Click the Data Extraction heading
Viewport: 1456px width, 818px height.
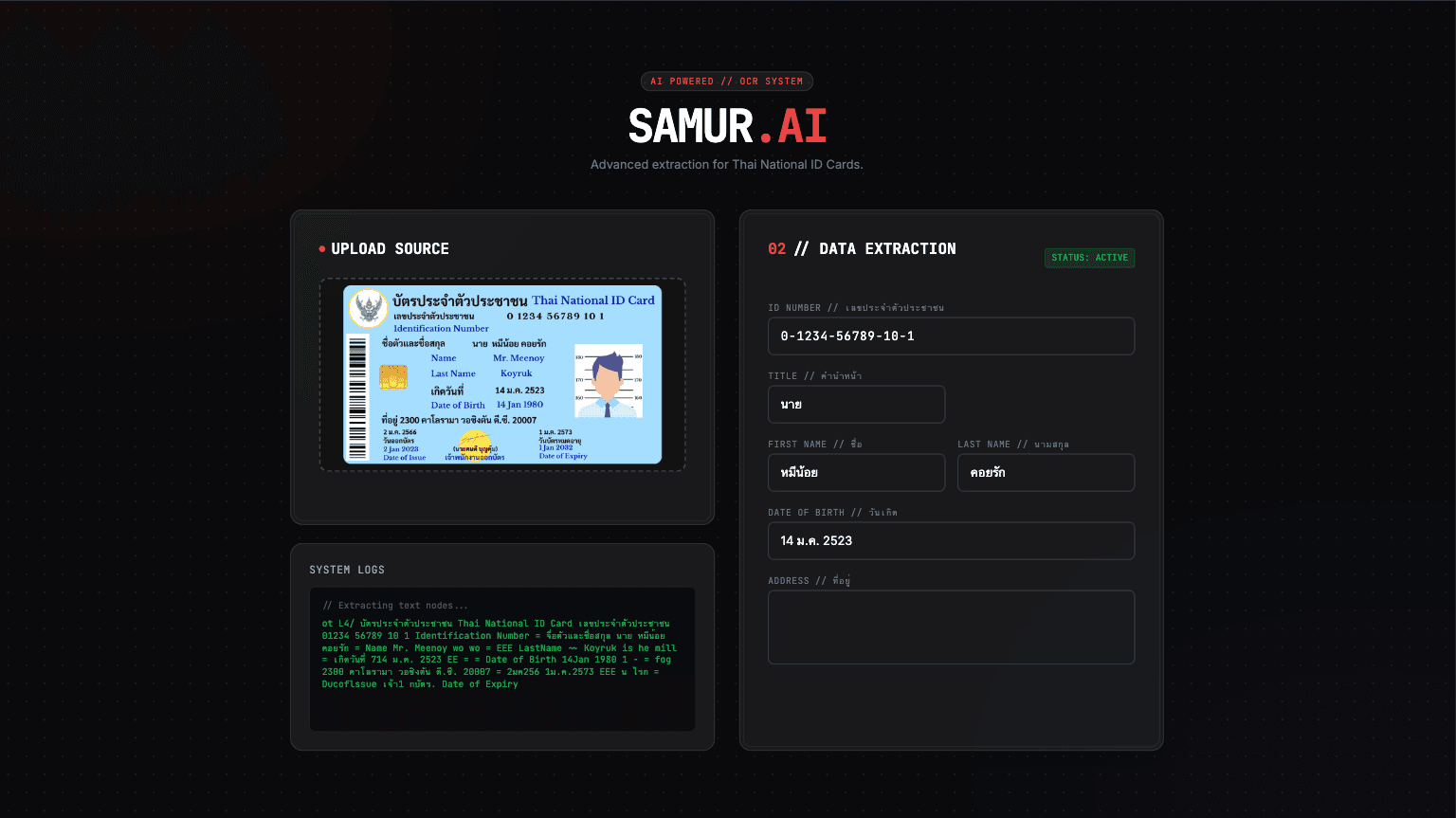[887, 248]
